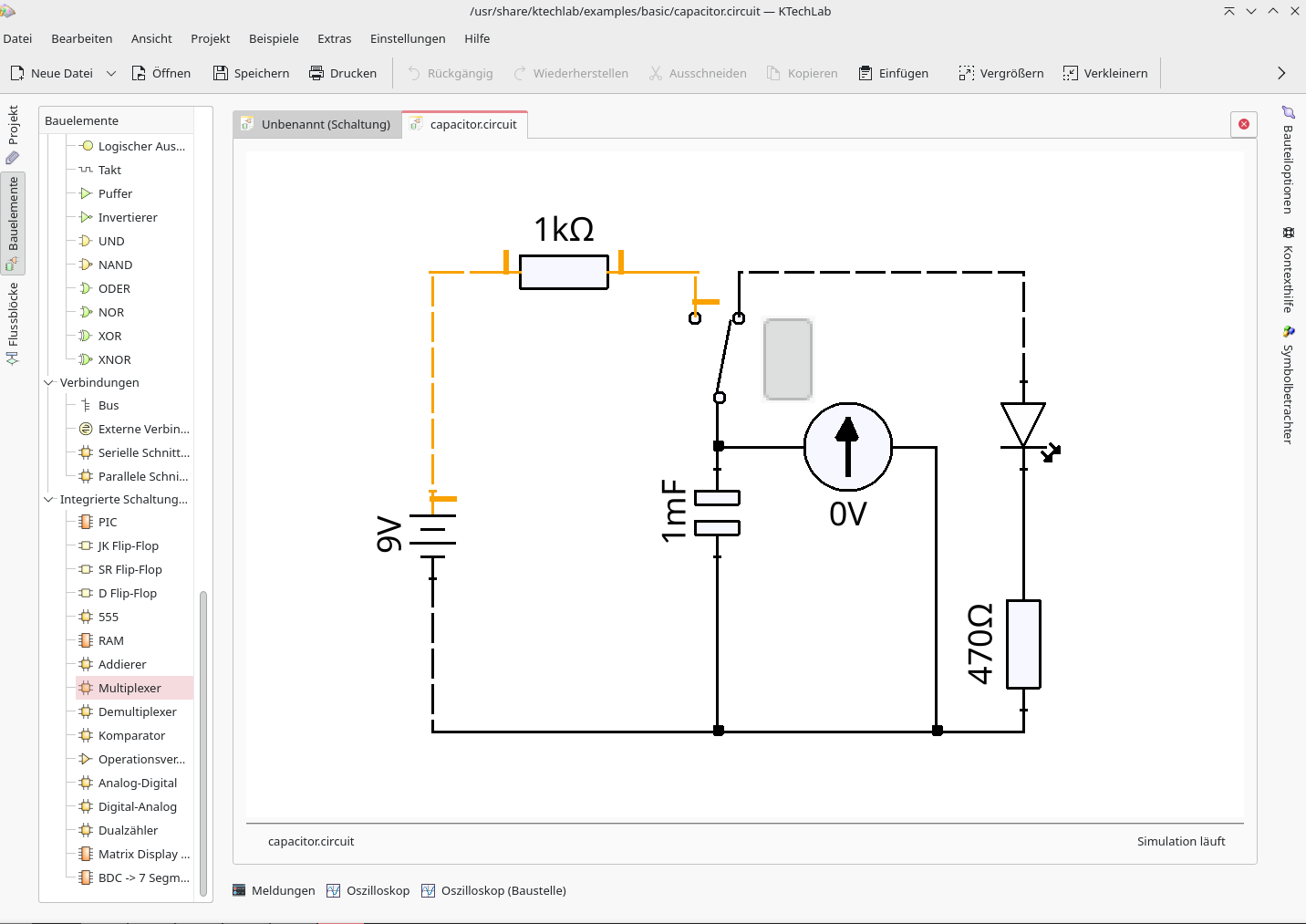Open the Datei menu

pyautogui.click(x=17, y=38)
